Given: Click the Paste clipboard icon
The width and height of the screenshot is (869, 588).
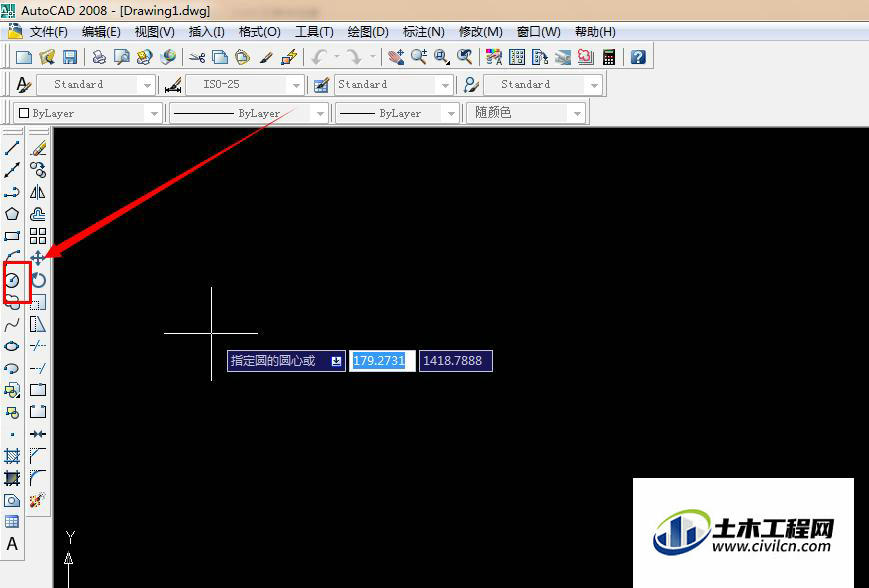Looking at the screenshot, I should (242, 57).
